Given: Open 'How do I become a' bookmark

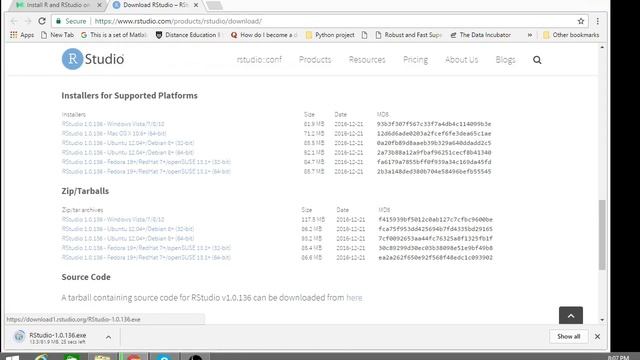Looking at the screenshot, I should (x=264, y=35).
